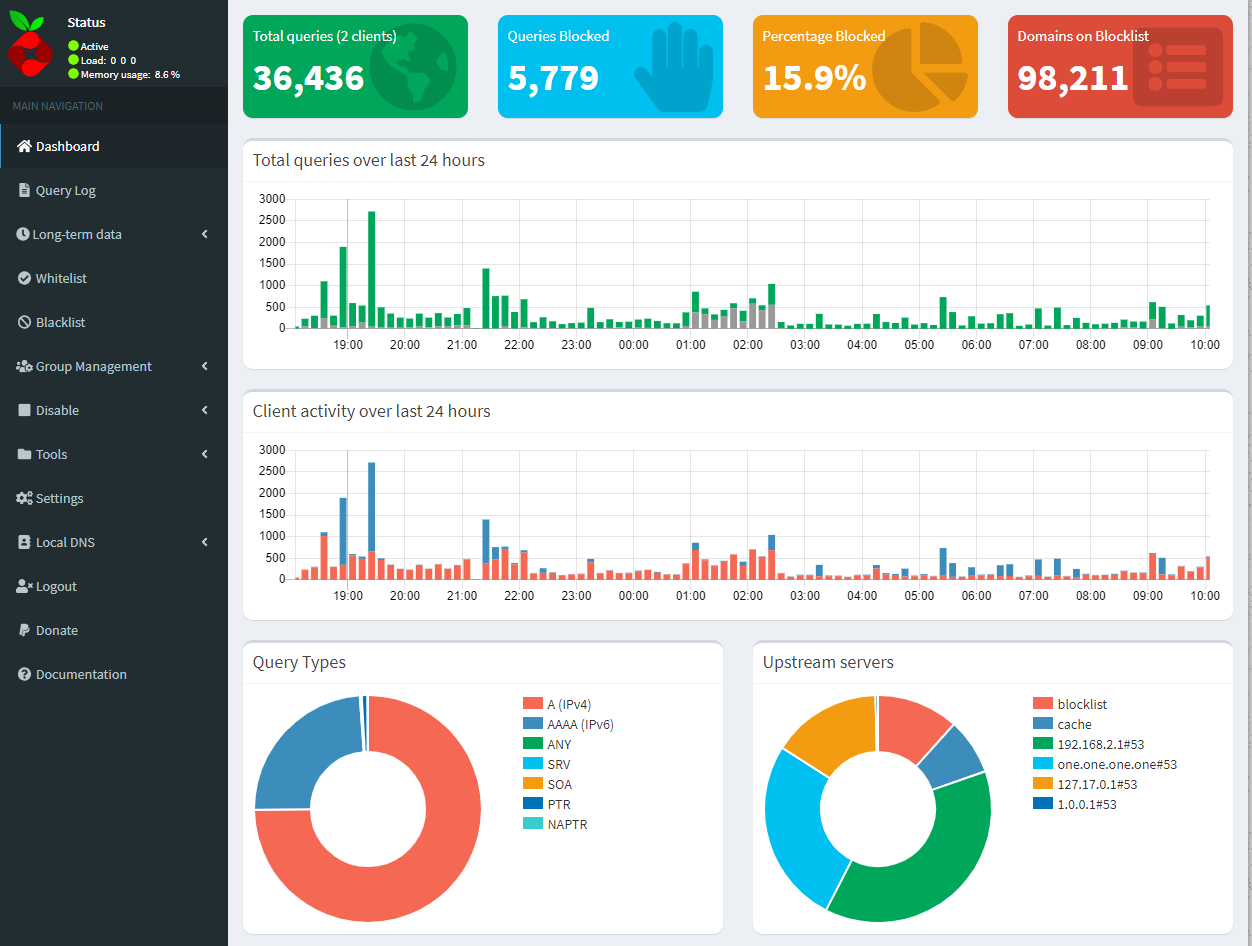
Task: Click the Local DNS address book icon
Action: pos(25,542)
